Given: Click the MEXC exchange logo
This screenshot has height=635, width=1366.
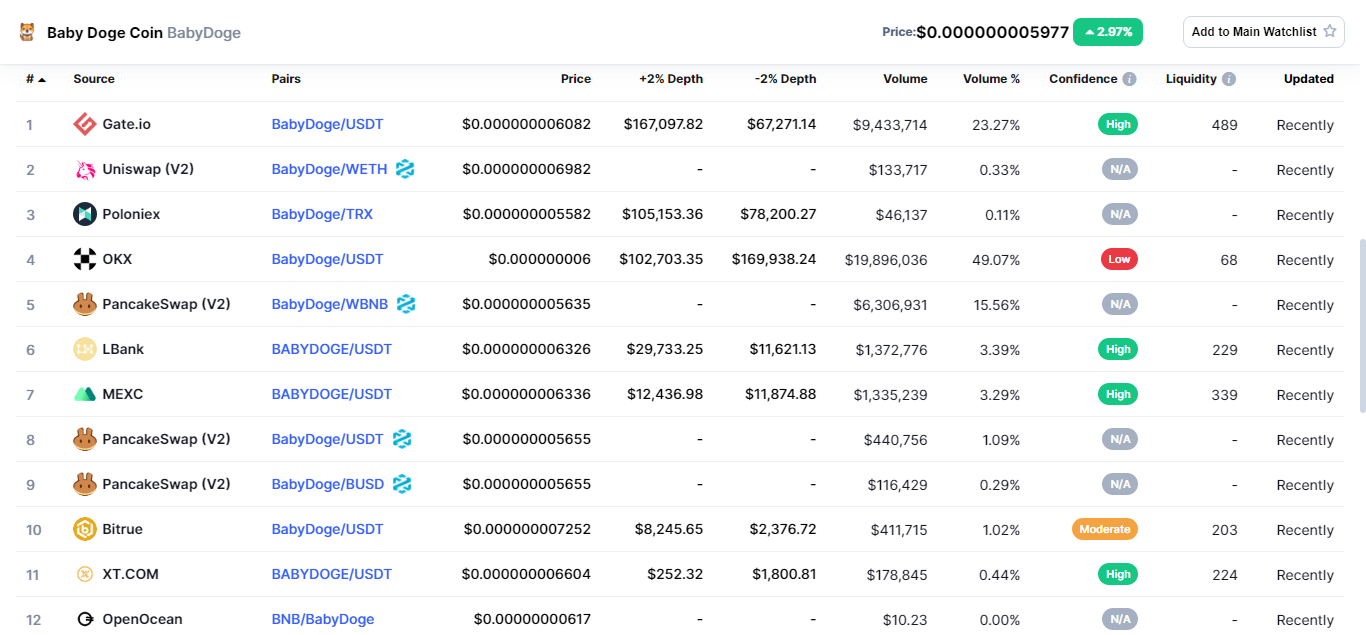Looking at the screenshot, I should click(85, 394).
